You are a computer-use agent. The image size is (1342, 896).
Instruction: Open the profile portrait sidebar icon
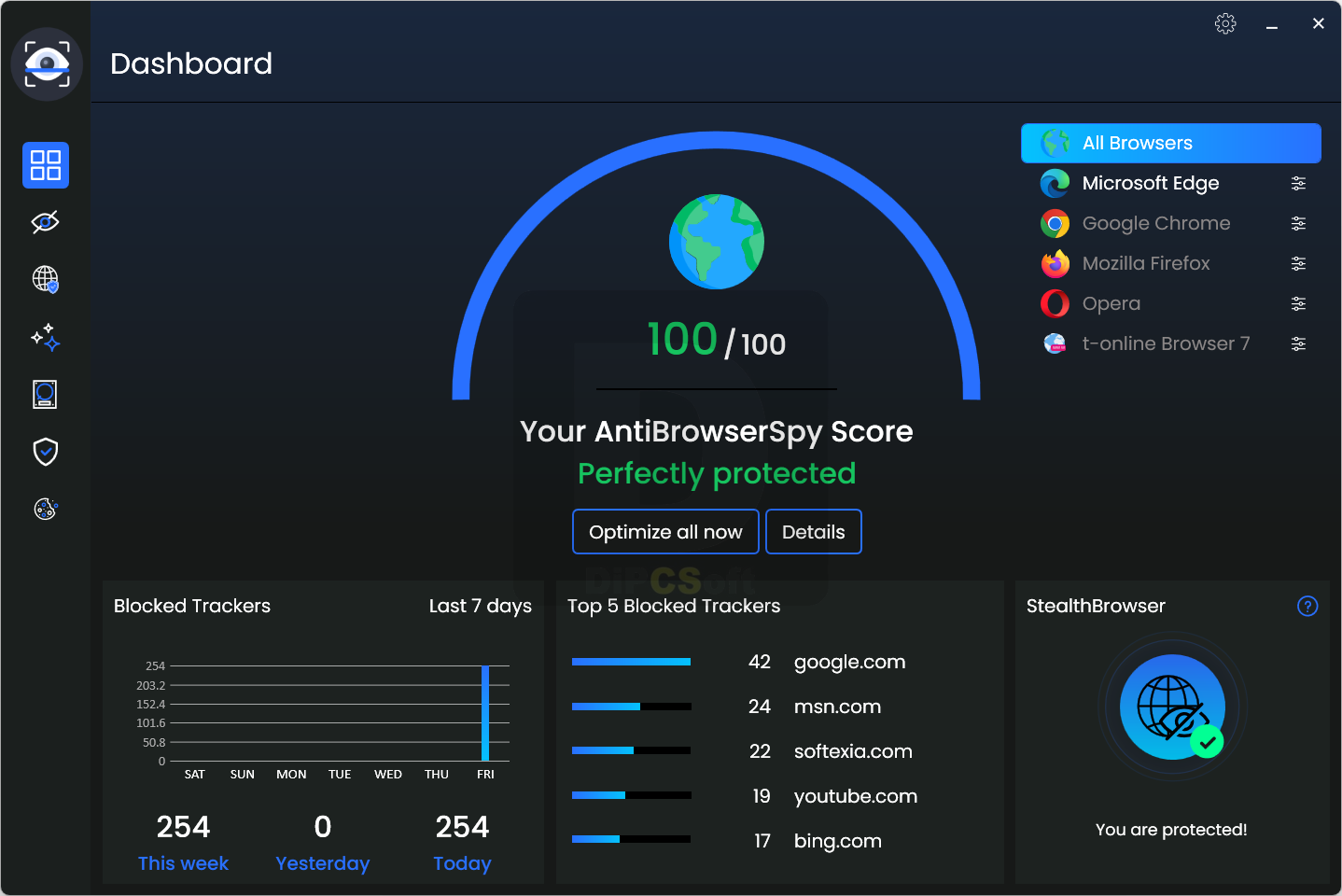pos(46,394)
